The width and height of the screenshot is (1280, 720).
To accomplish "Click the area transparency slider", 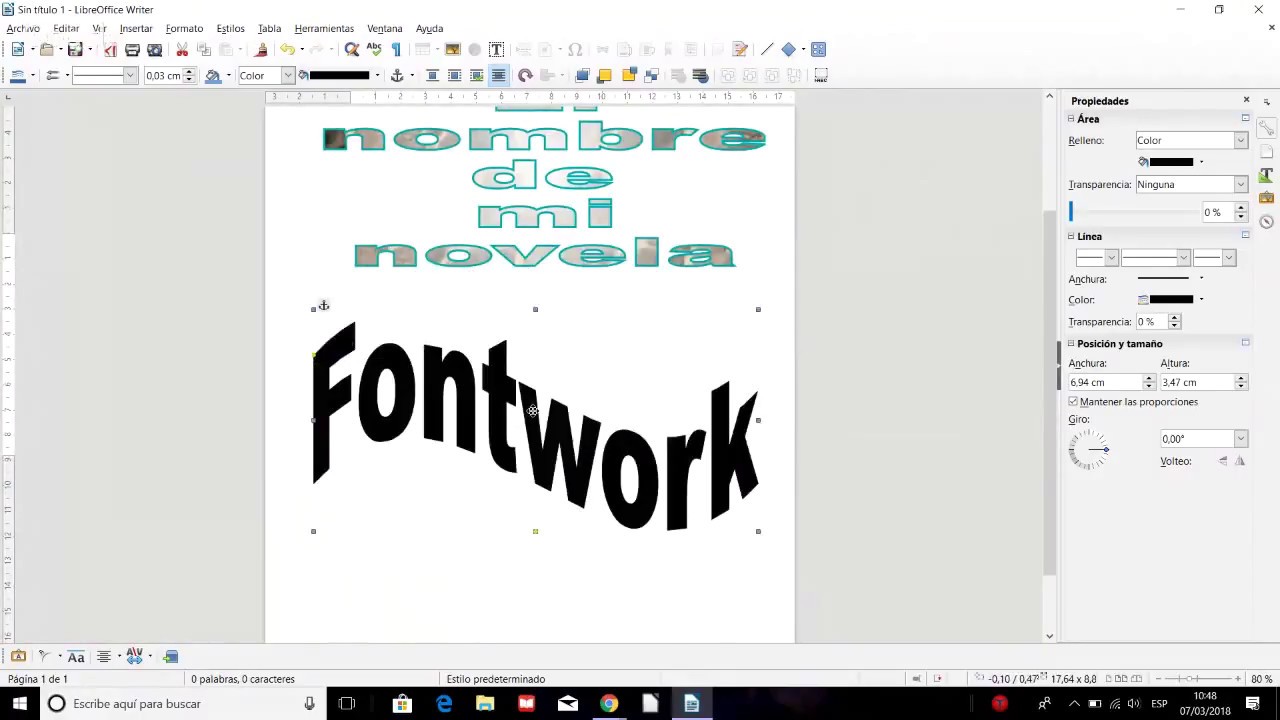I will pos(1133,212).
